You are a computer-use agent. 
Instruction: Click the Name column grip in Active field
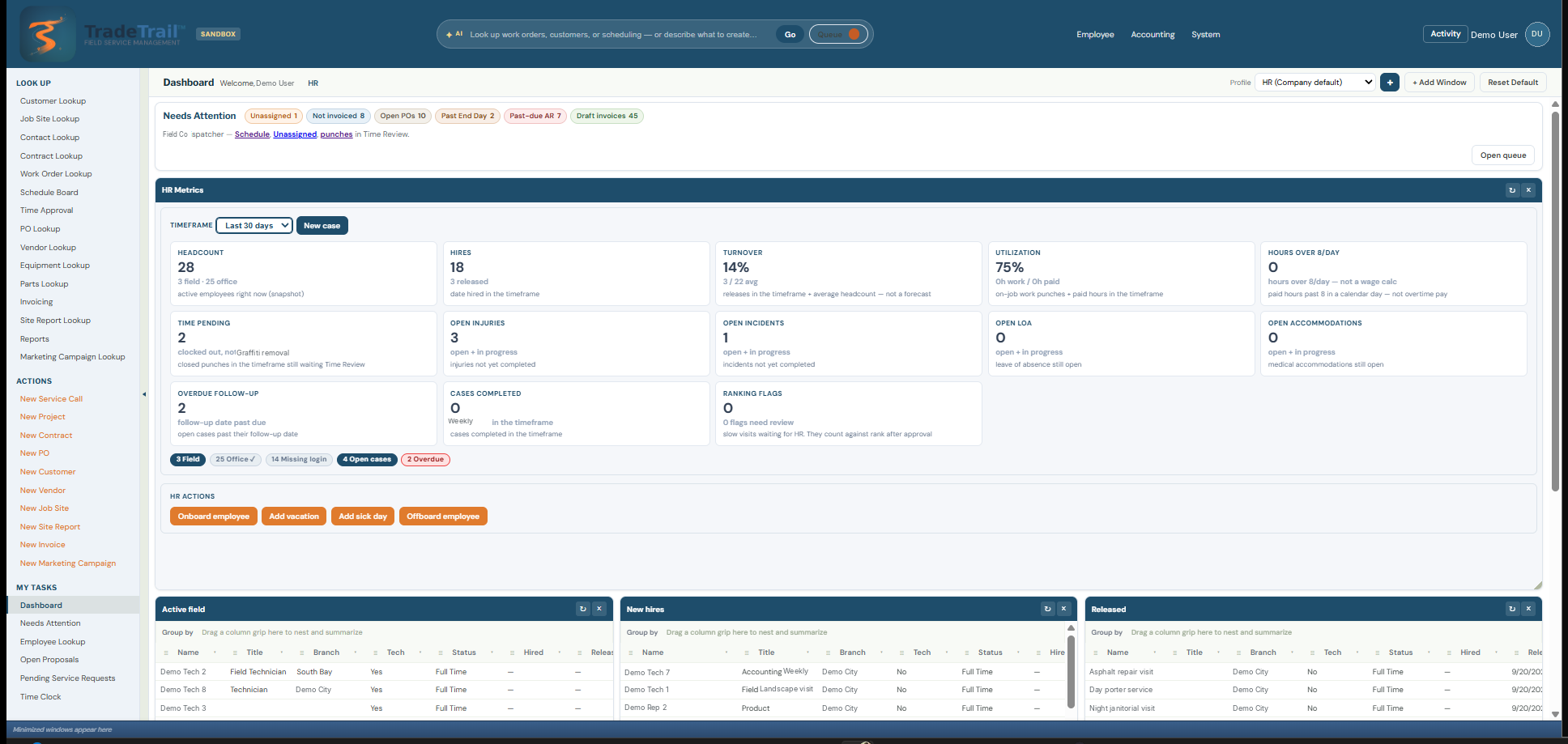[166, 653]
